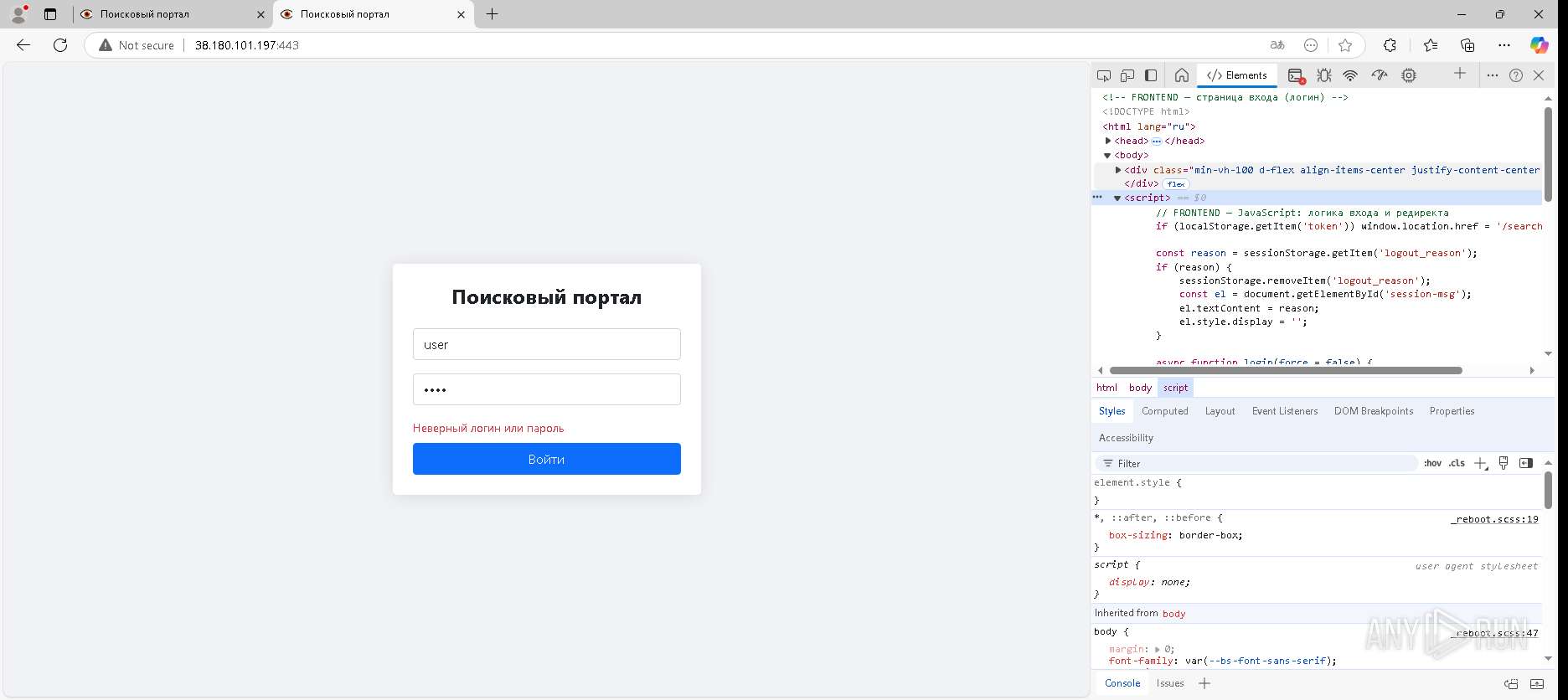The width and height of the screenshot is (1568, 700).
Task: Toggle device emulation mode
Action: point(1127,75)
